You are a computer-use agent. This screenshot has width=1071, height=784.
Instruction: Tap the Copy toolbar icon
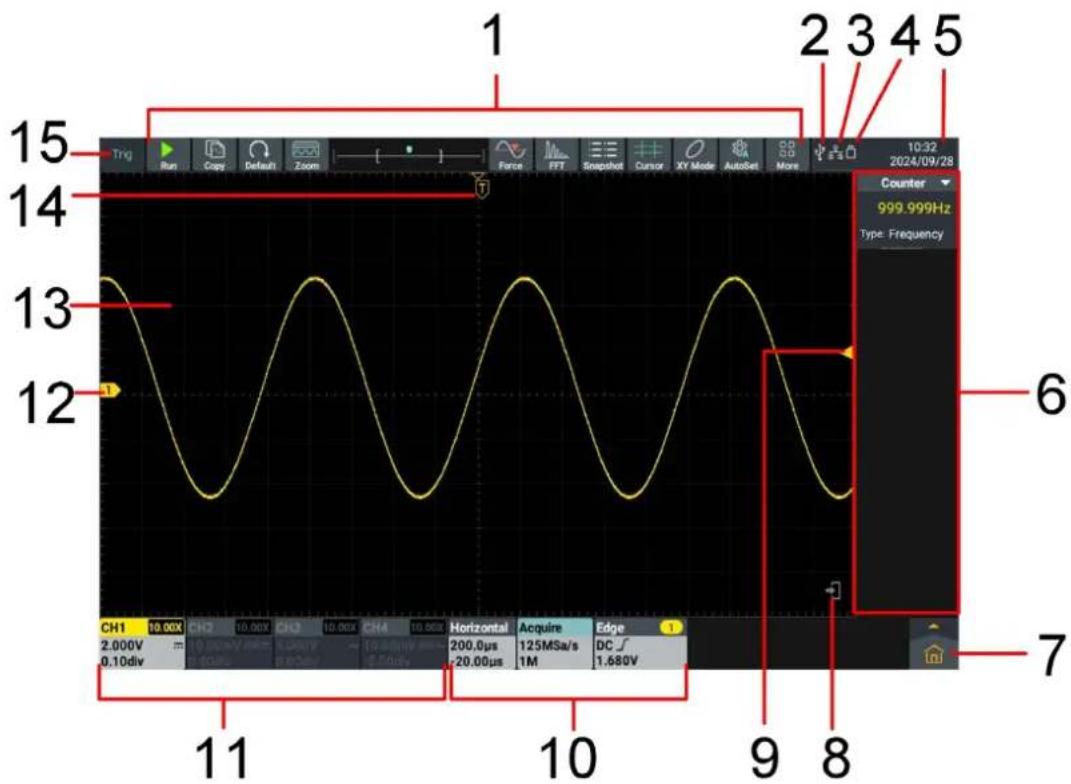pos(214,155)
